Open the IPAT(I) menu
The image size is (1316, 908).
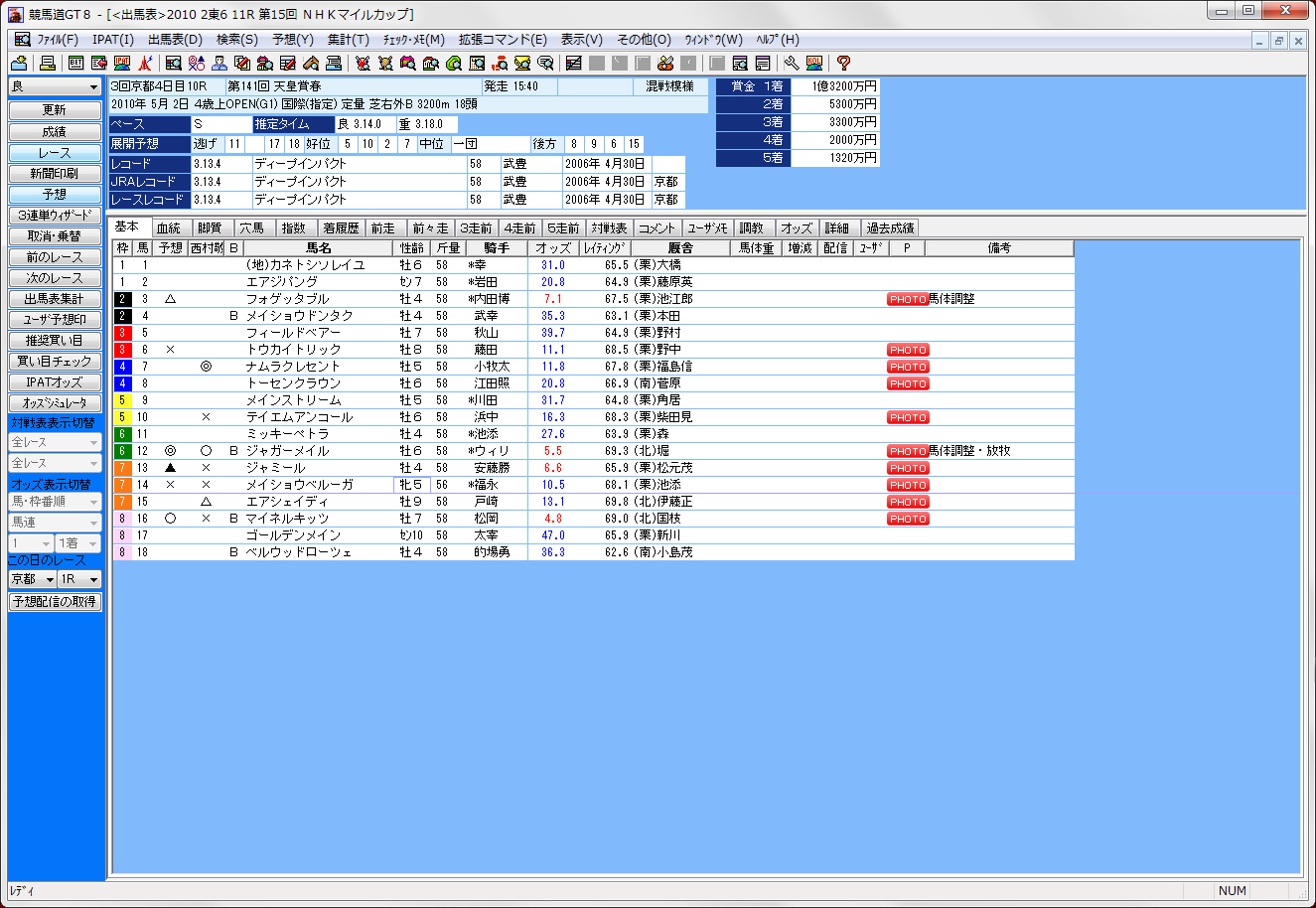pos(113,40)
